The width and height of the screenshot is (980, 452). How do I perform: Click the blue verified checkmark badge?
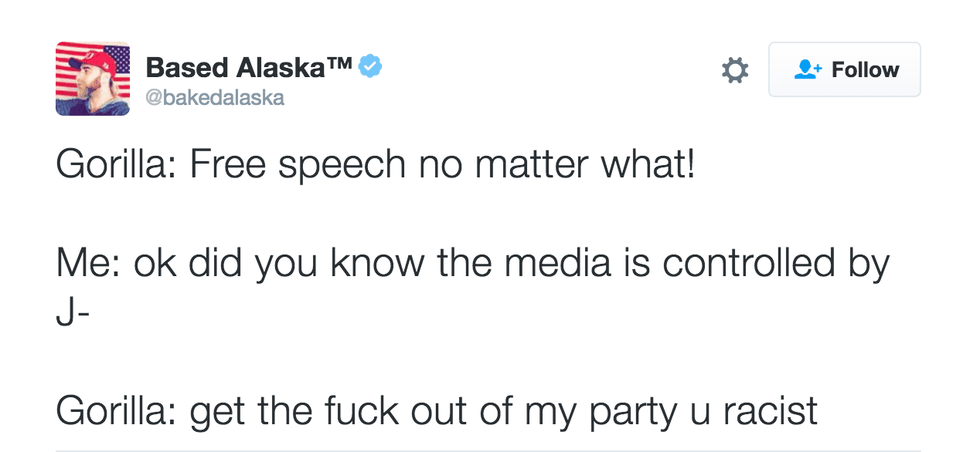tap(371, 67)
